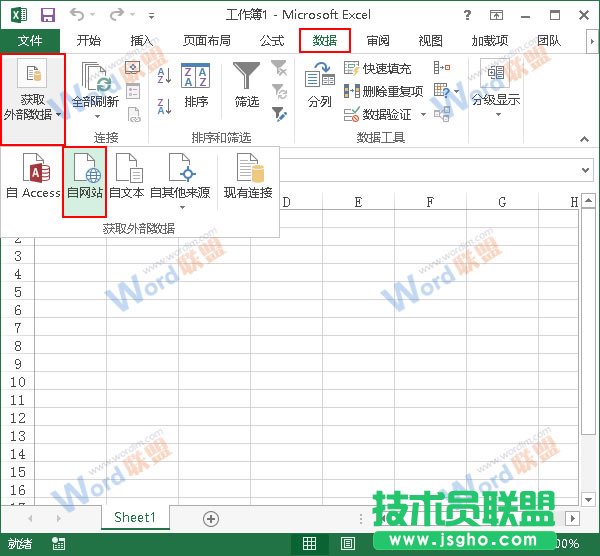Switch to Page Layout tab
The image size is (600, 556).
pos(207,40)
